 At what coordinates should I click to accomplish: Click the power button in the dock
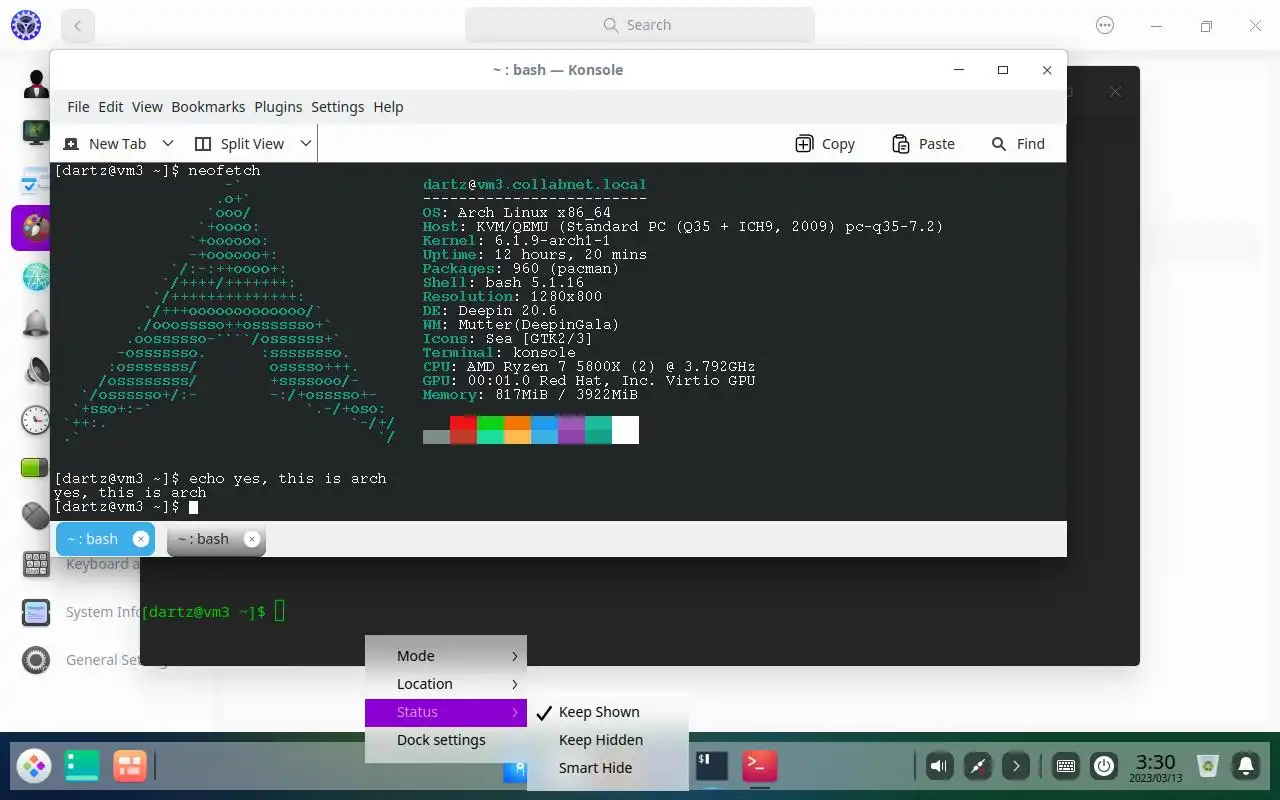point(1104,766)
